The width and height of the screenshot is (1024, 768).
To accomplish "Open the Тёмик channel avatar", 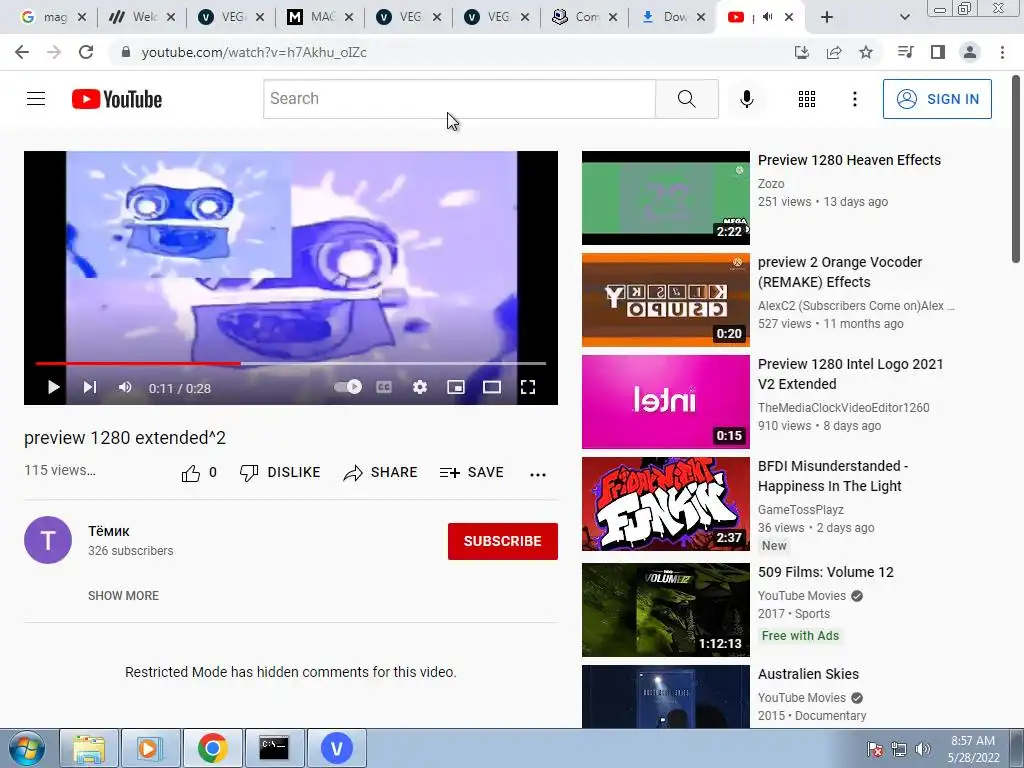I will tap(48, 540).
